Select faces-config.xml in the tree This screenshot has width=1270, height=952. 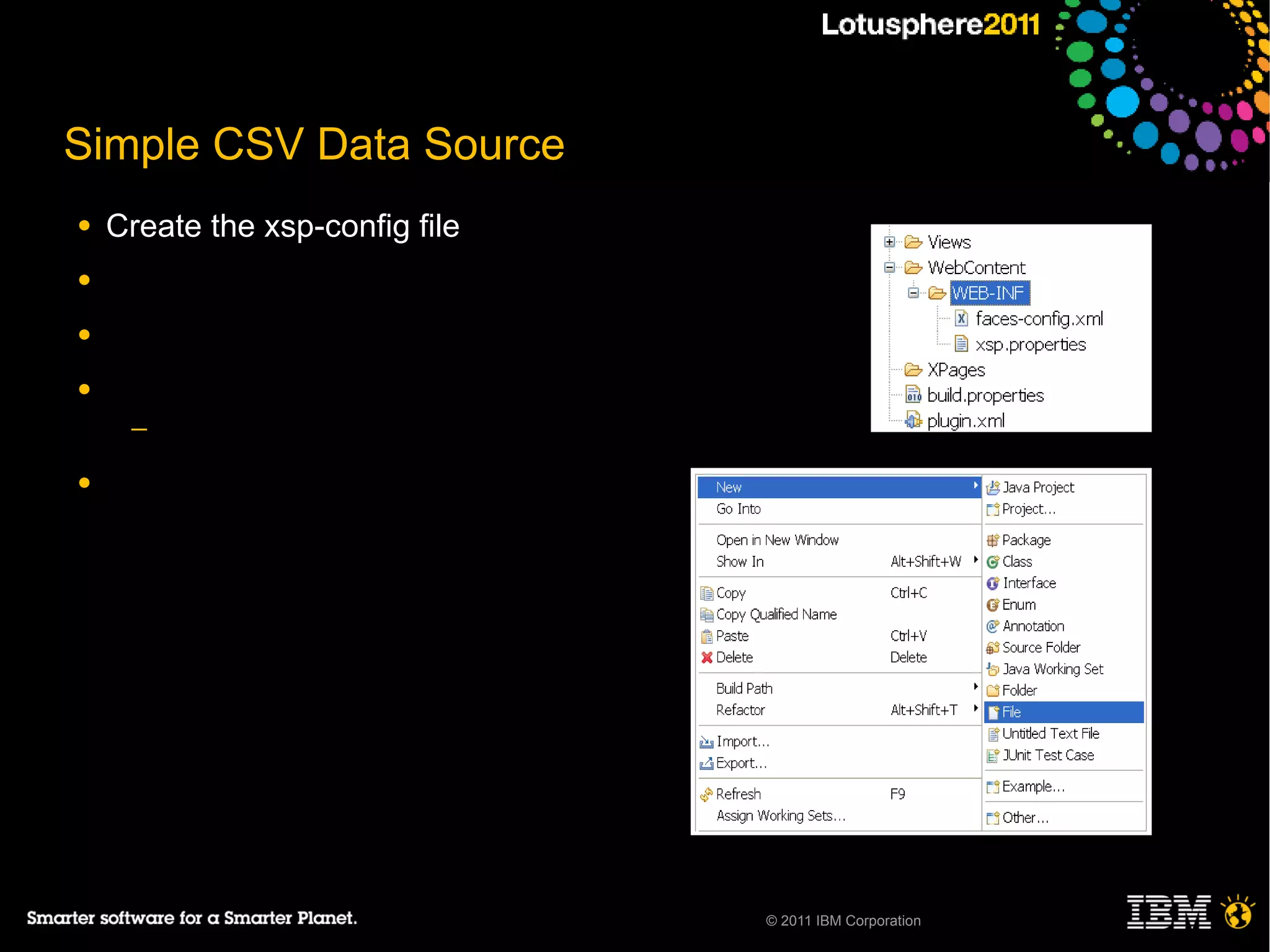pyautogui.click(x=1039, y=319)
